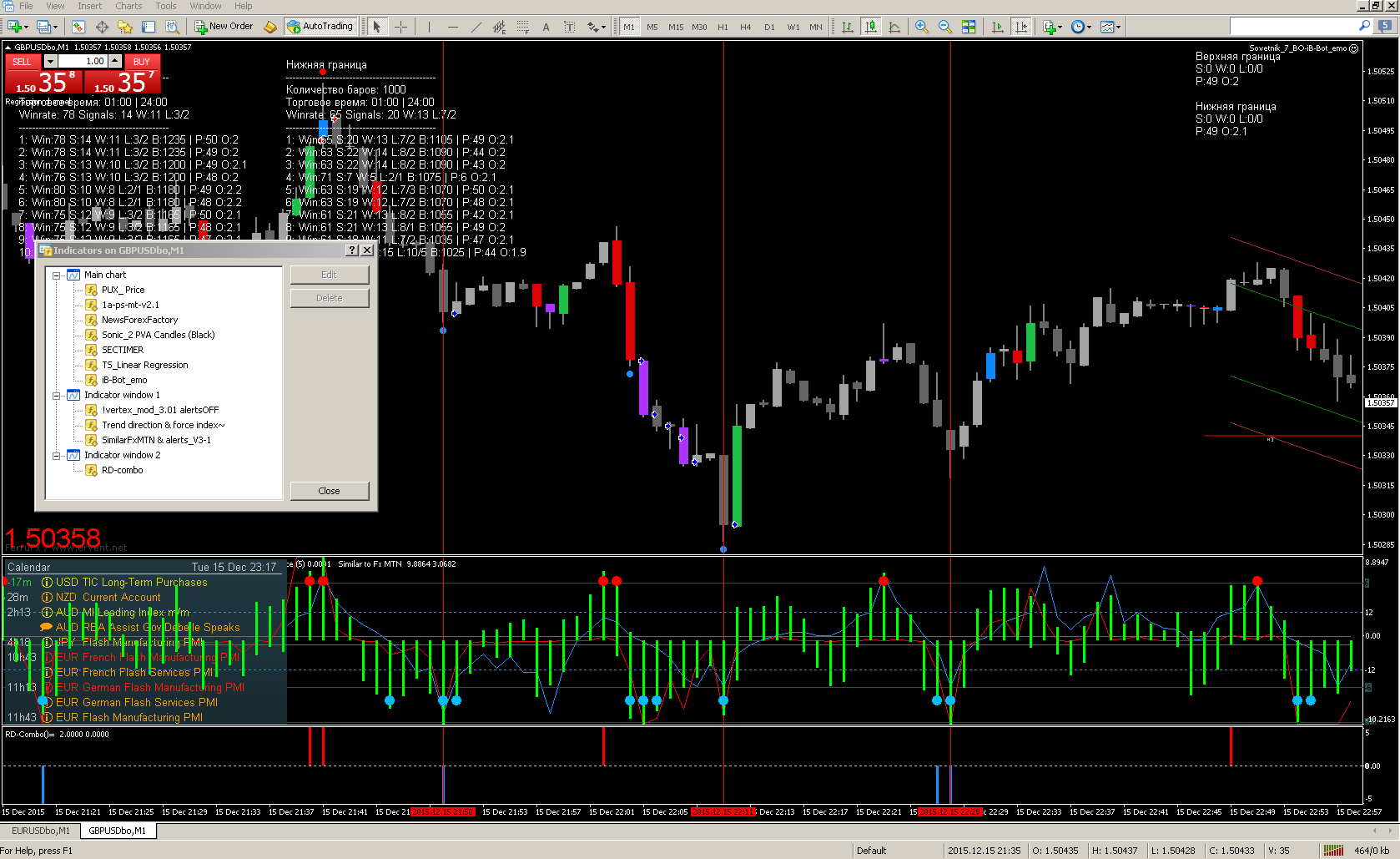
Task: Click the Zoom Out magnifier icon
Action: pyautogui.click(x=945, y=27)
